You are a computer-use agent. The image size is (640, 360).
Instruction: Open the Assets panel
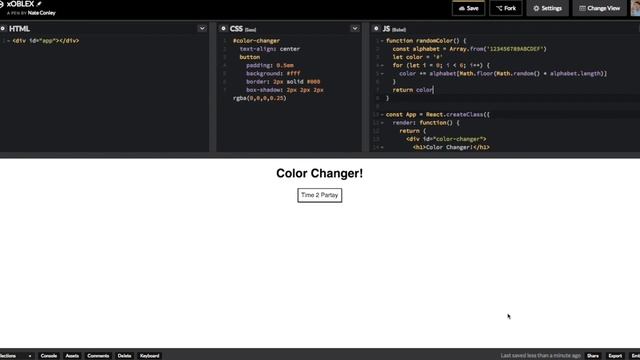click(x=72, y=356)
